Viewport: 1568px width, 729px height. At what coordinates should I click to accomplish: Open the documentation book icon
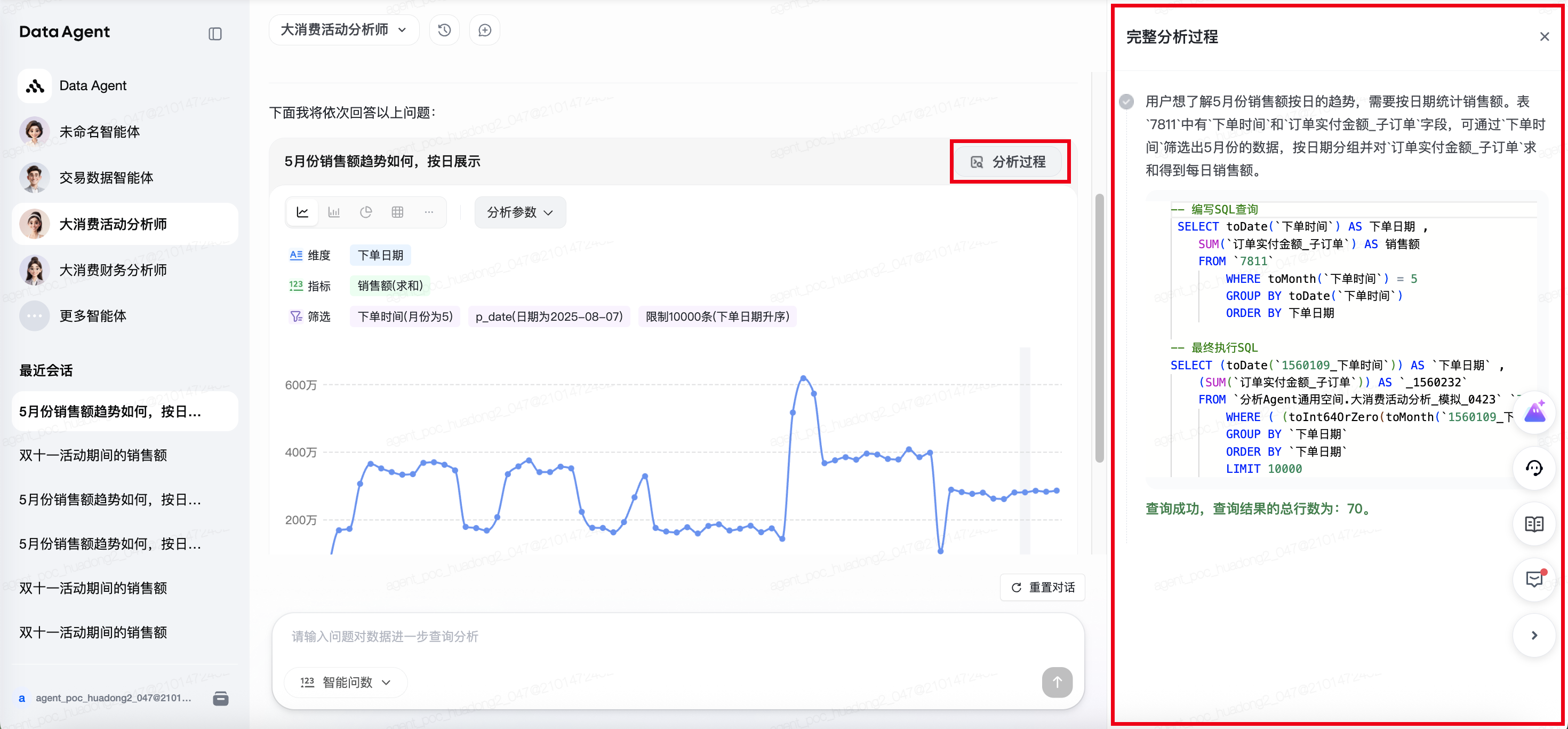pyautogui.click(x=1533, y=524)
